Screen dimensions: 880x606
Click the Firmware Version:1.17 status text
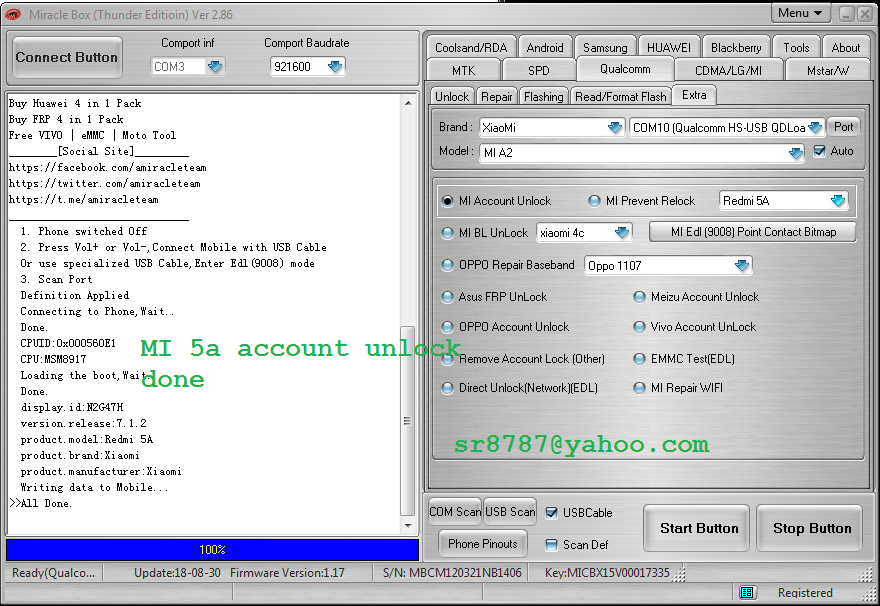287,573
